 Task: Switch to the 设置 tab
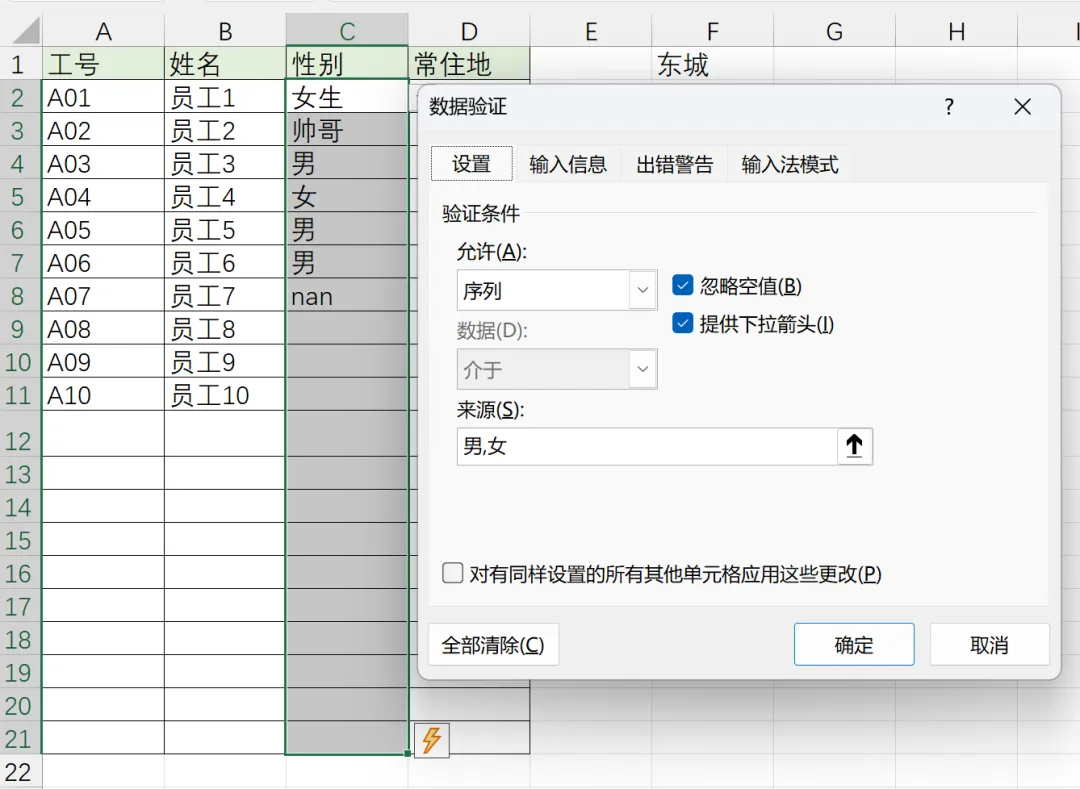tap(472, 164)
